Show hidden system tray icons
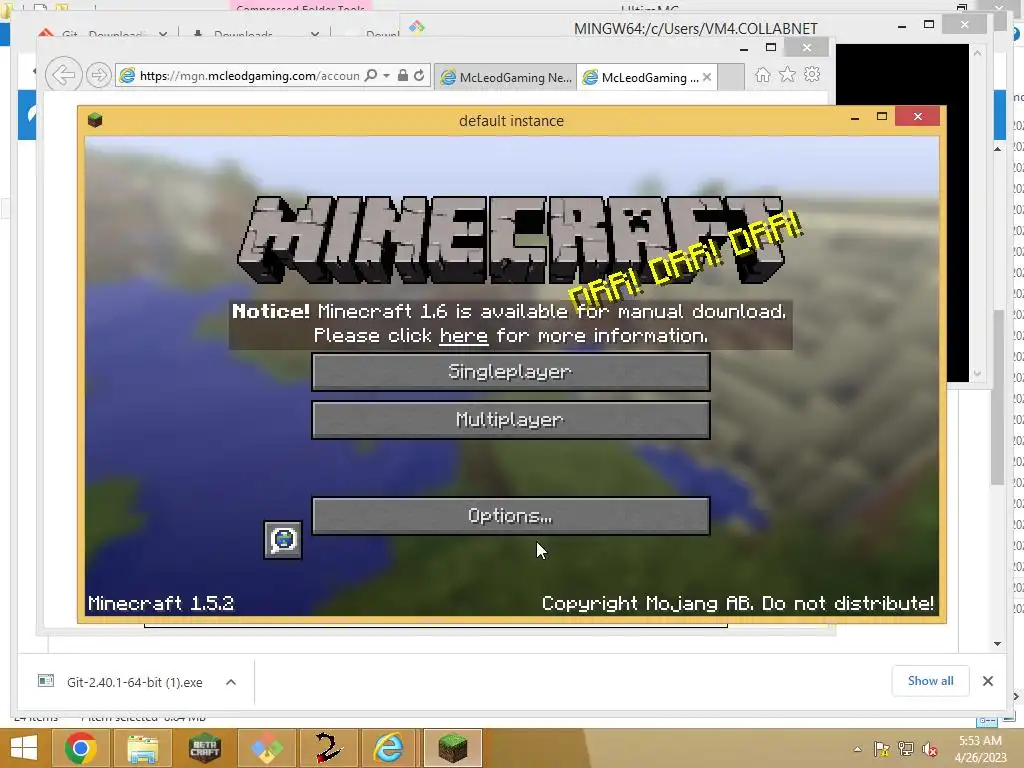This screenshot has width=1024, height=768. (857, 749)
